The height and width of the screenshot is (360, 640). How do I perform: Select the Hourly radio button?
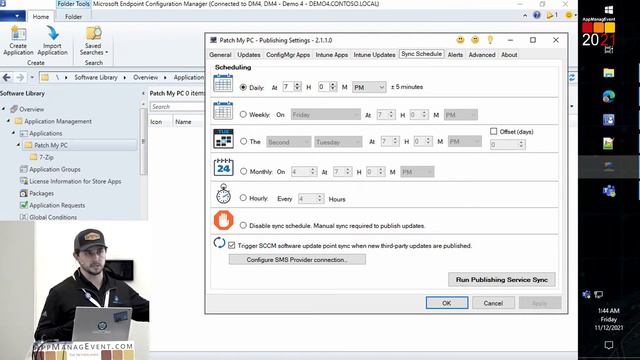pos(243,198)
